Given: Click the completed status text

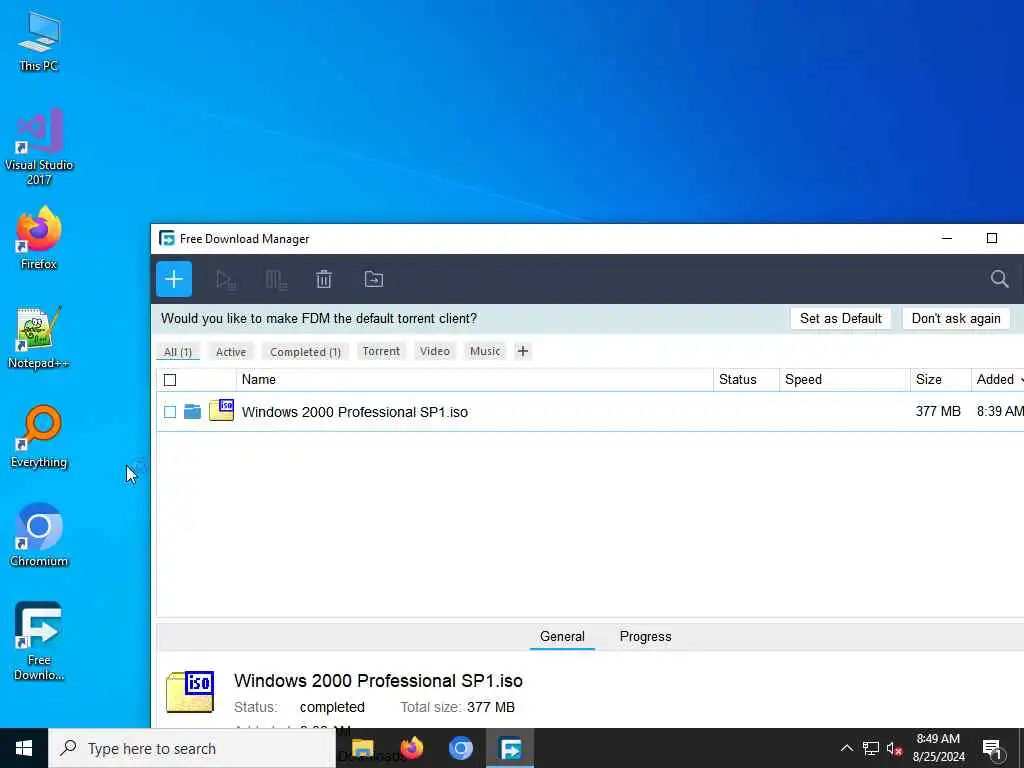Looking at the screenshot, I should (x=332, y=707).
